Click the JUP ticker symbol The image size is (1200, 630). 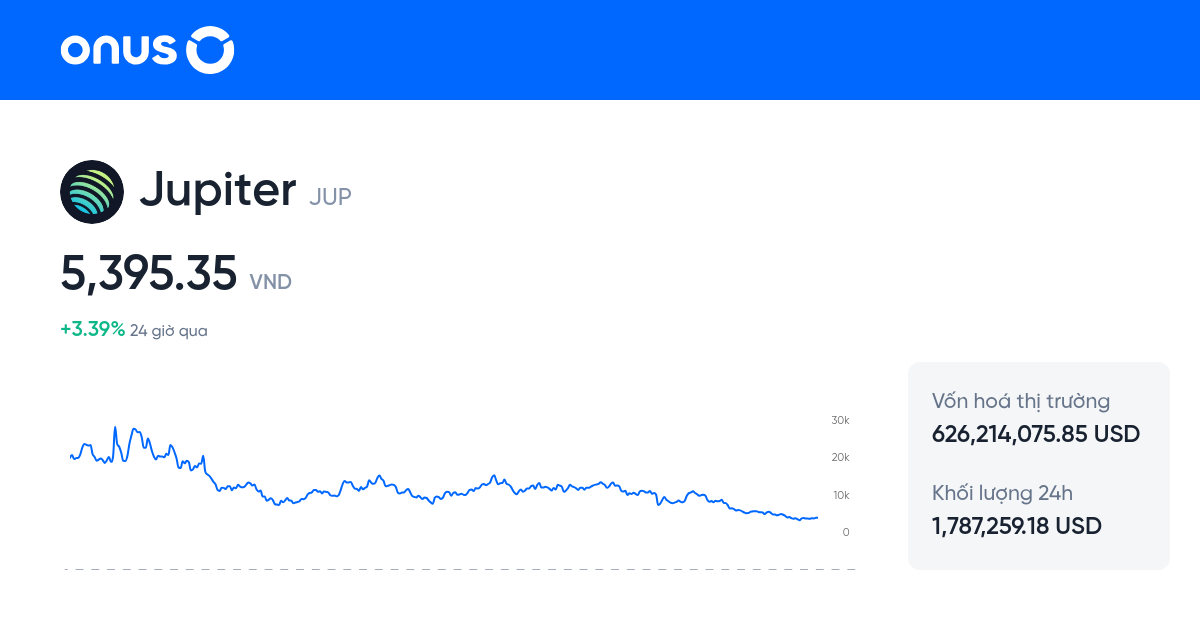pyautogui.click(x=330, y=196)
